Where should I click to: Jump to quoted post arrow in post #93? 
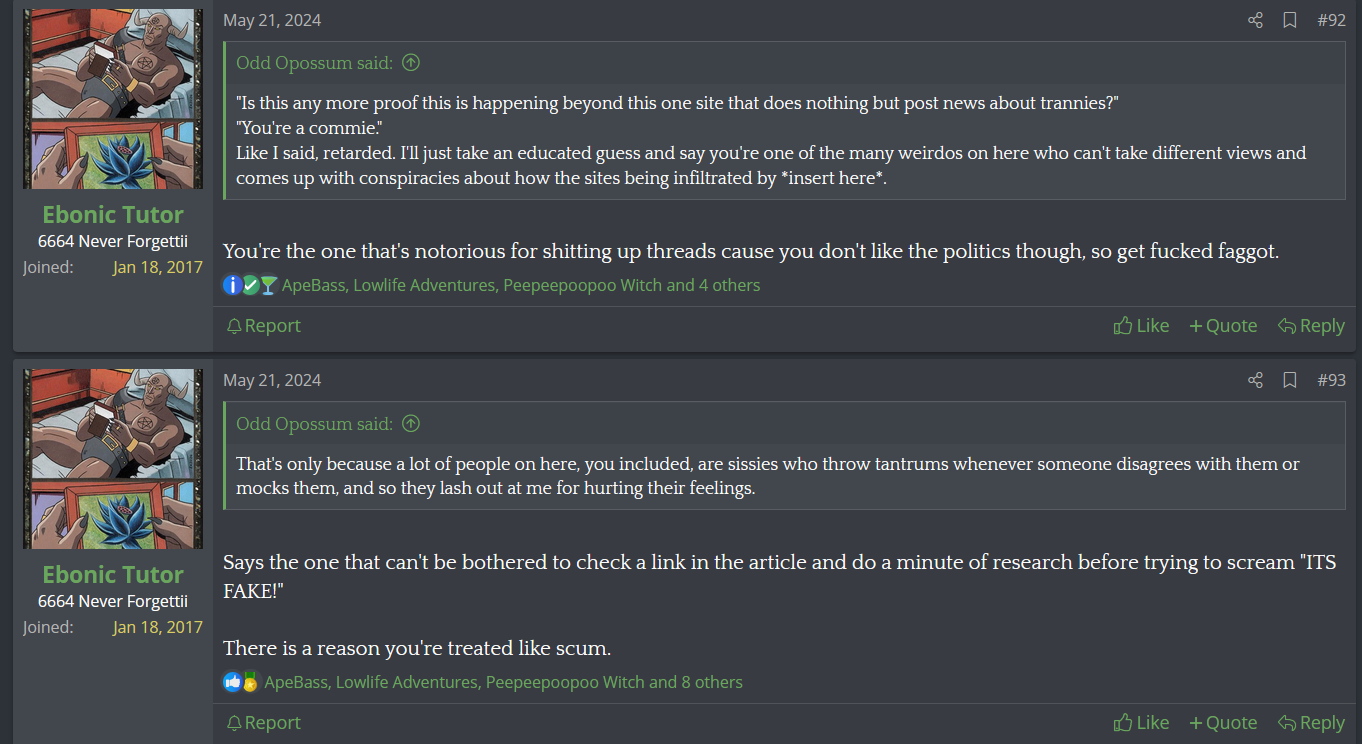coord(411,423)
